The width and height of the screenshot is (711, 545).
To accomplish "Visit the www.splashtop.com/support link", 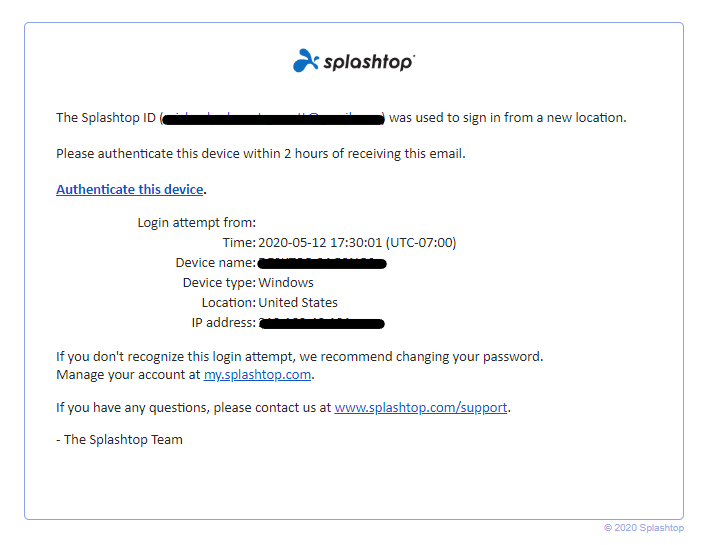I will [421, 408].
